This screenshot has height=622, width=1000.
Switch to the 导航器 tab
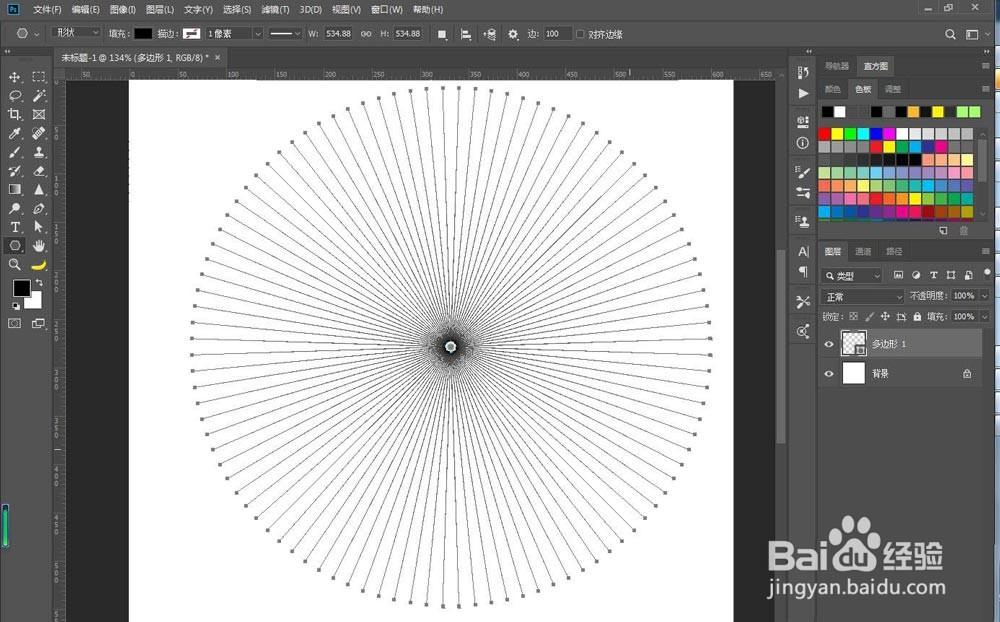click(837, 66)
